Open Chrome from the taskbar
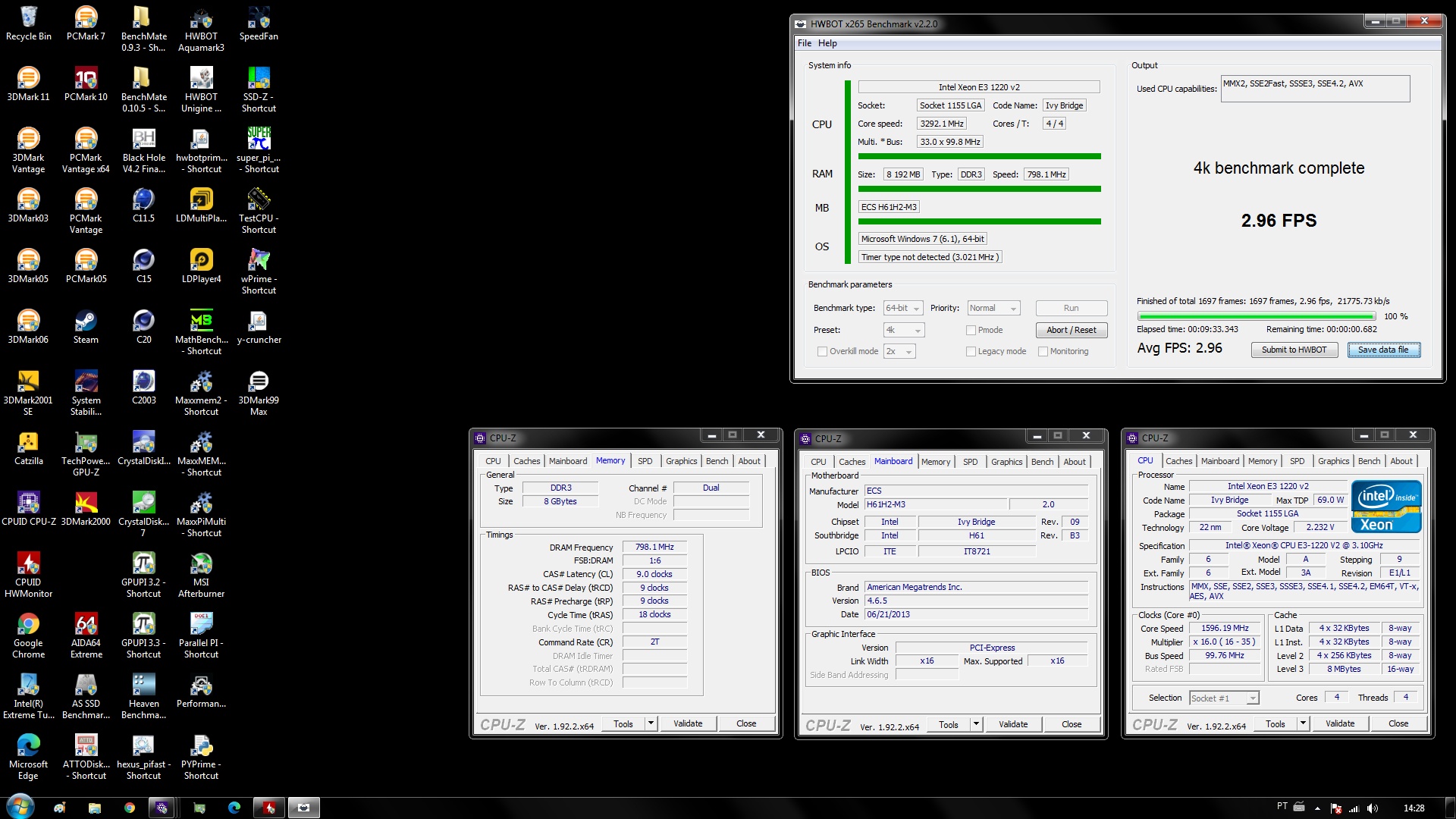Screen dimensions: 1456x819 click(x=130, y=808)
